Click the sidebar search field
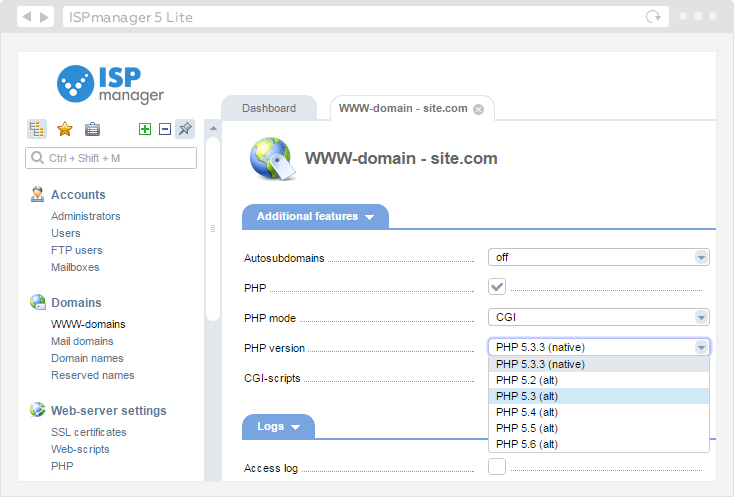This screenshot has width=734, height=497. 111,158
